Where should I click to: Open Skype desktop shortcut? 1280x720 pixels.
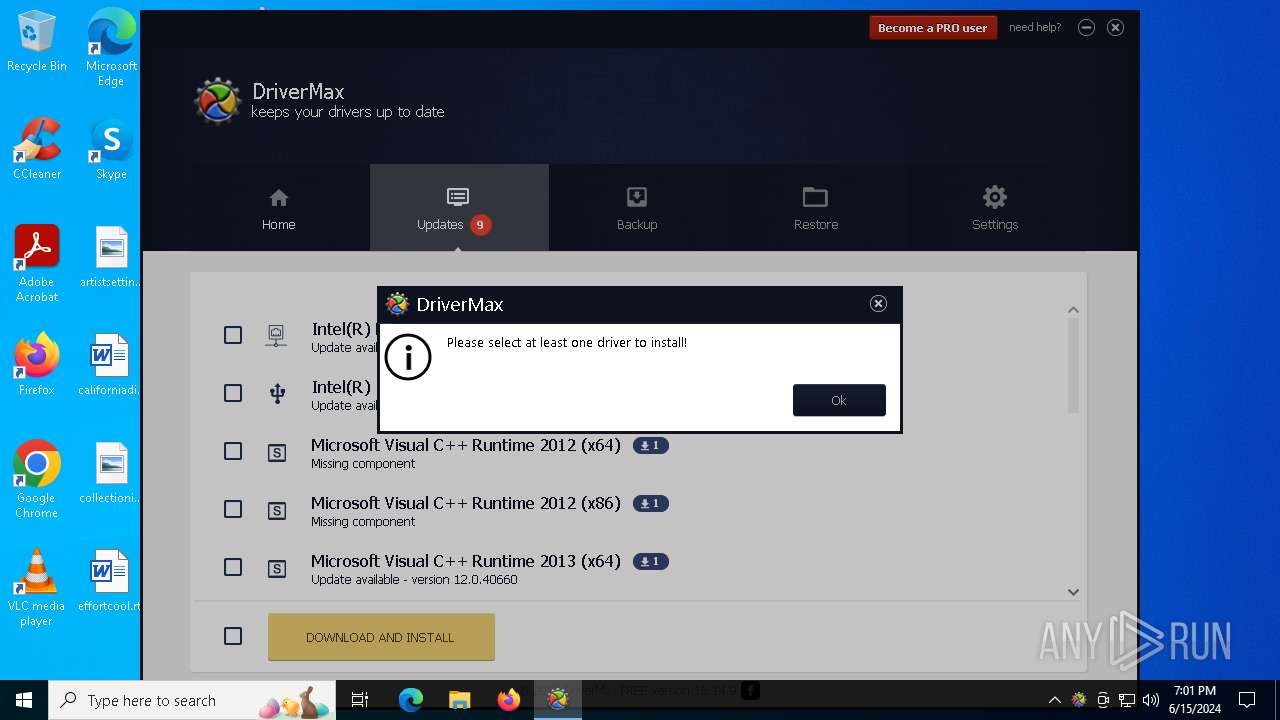[111, 149]
